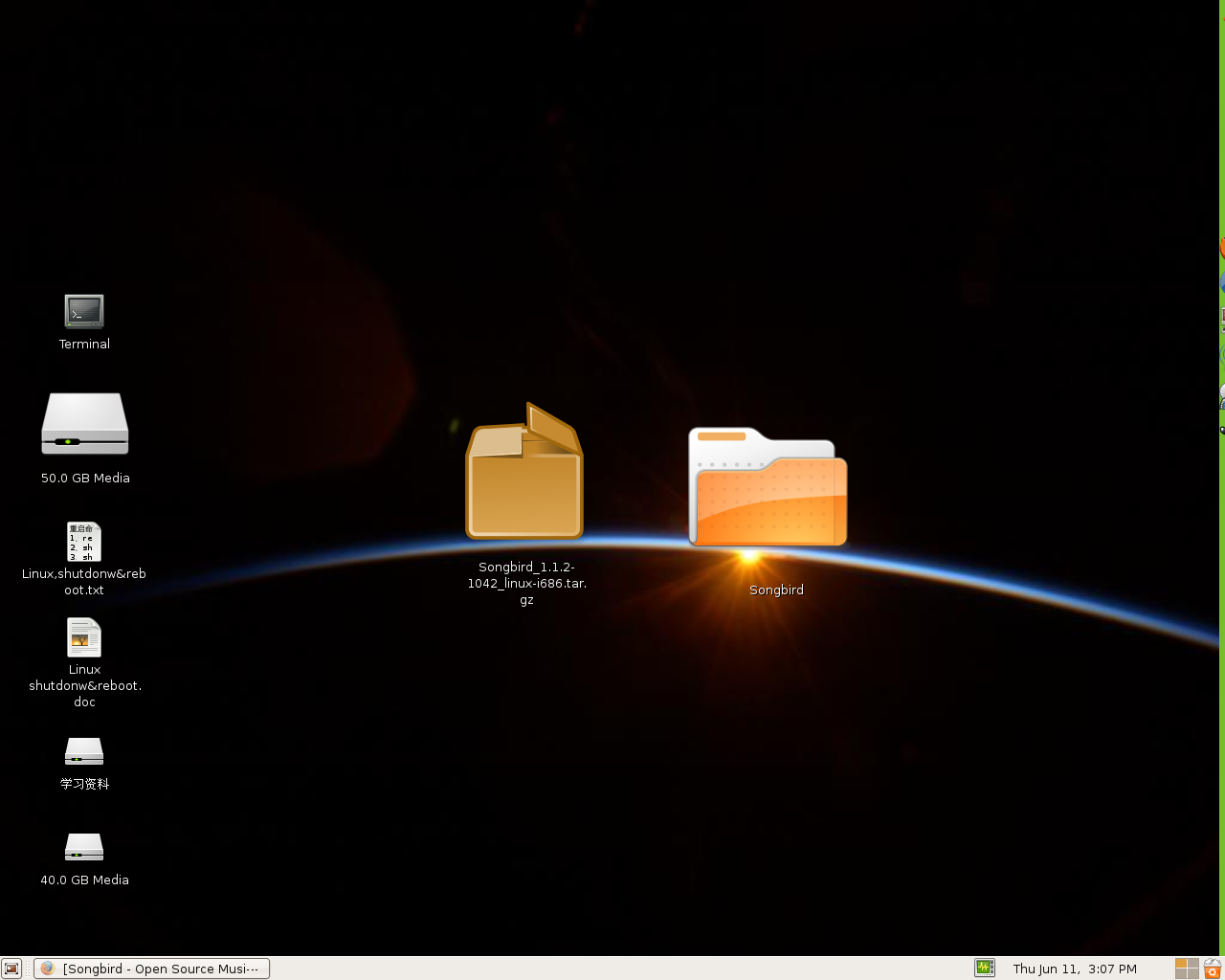The height and width of the screenshot is (980, 1225).
Task: Open the System Monitor panel applet
Action: click(x=985, y=968)
